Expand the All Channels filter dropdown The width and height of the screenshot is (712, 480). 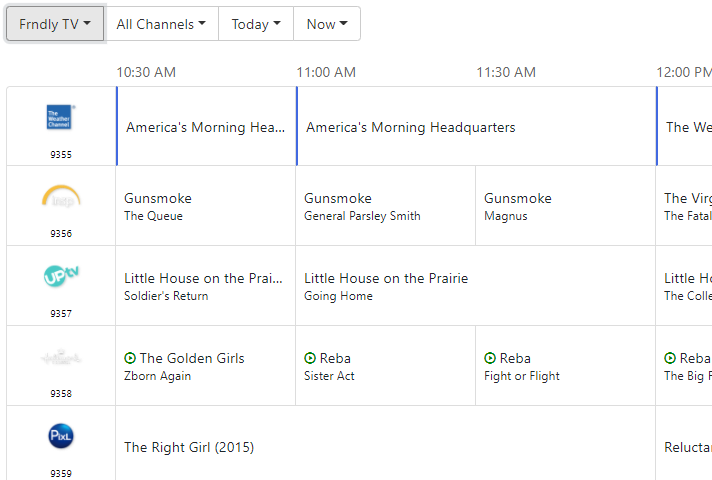coord(161,24)
